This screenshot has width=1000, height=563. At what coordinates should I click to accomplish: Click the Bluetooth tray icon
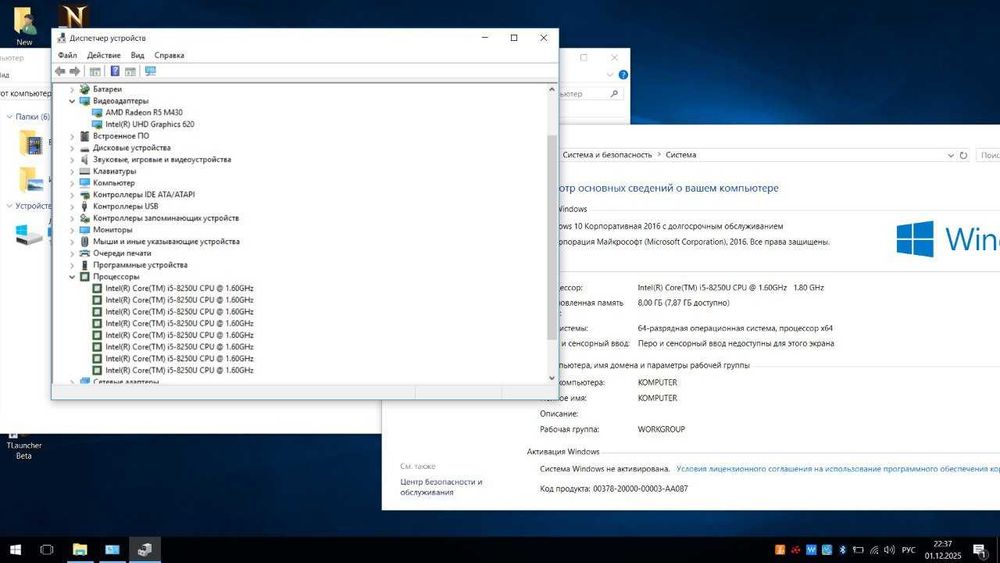coord(842,550)
